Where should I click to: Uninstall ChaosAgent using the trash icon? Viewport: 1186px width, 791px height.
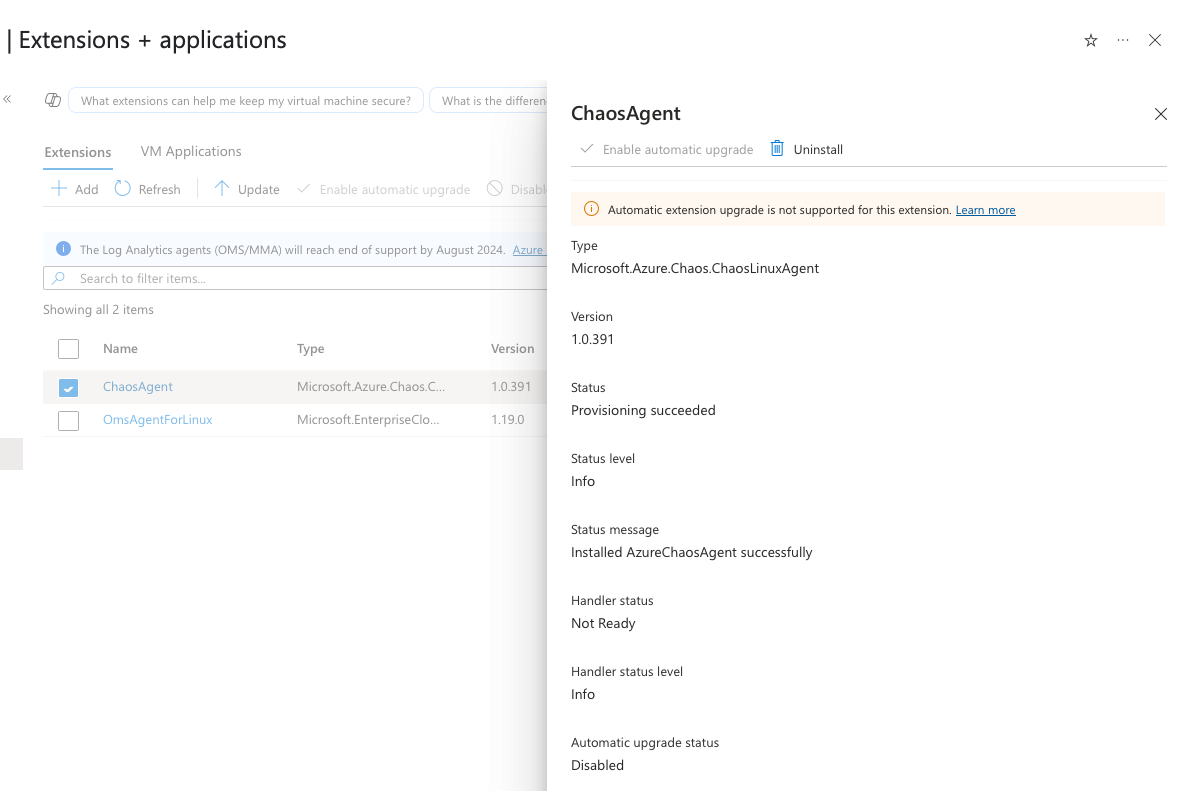[x=777, y=148]
